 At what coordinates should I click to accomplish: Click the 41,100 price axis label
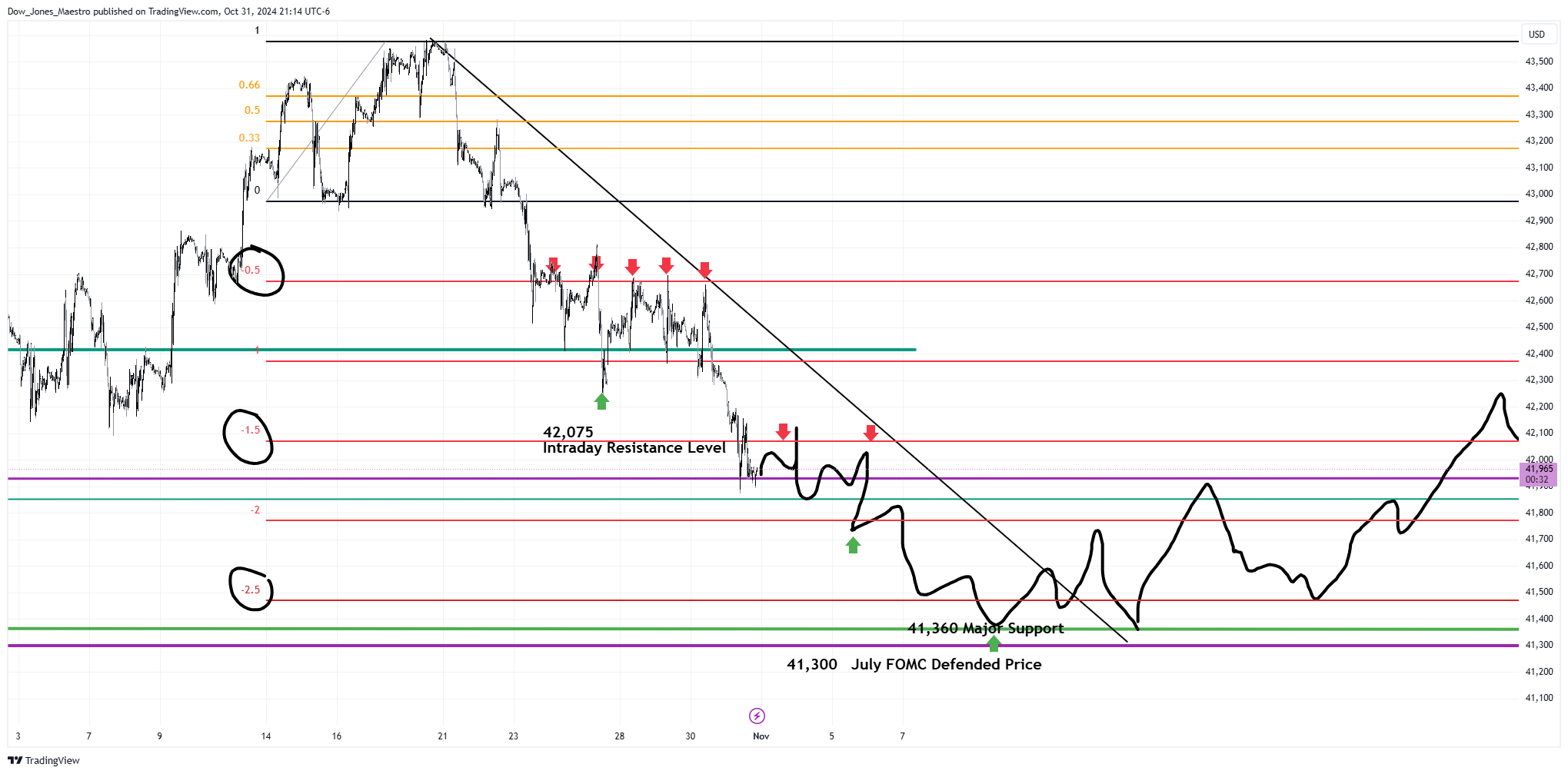[x=1539, y=698]
